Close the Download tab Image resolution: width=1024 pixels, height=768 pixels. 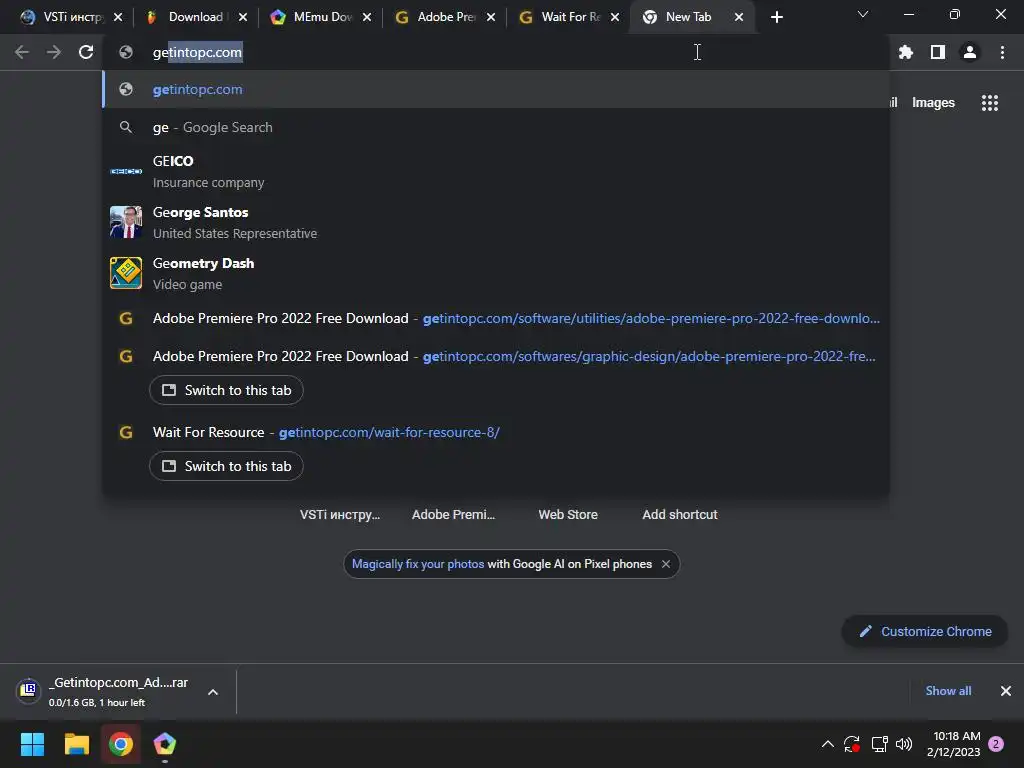(x=243, y=17)
